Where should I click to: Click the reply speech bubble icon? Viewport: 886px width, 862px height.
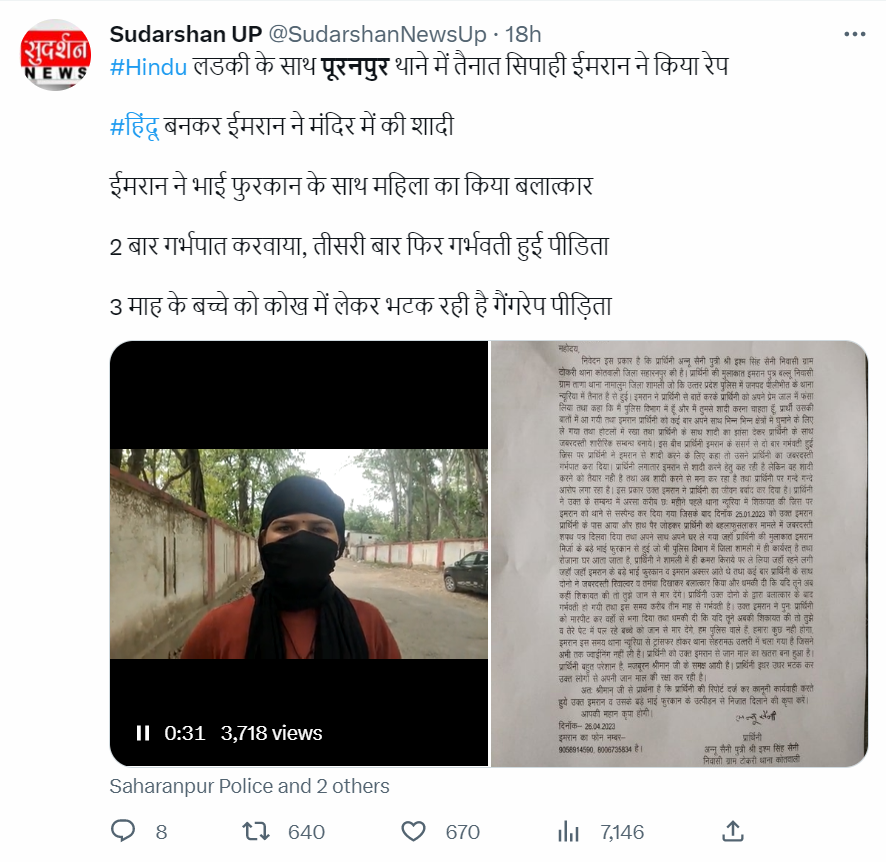(123, 831)
